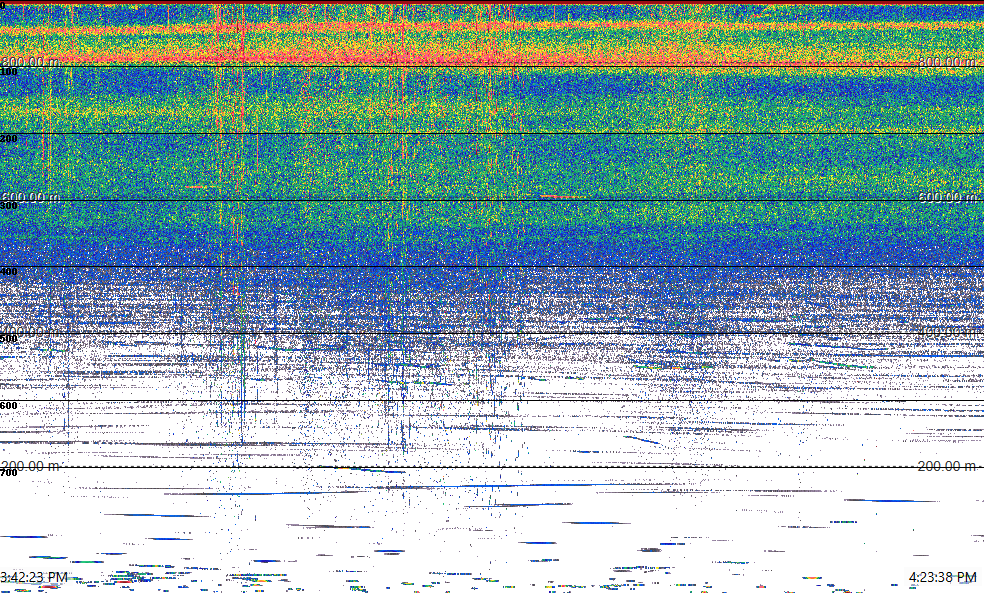The image size is (984, 594).
Task: Click the 3:42:23 PM start time label
Action: [34, 577]
